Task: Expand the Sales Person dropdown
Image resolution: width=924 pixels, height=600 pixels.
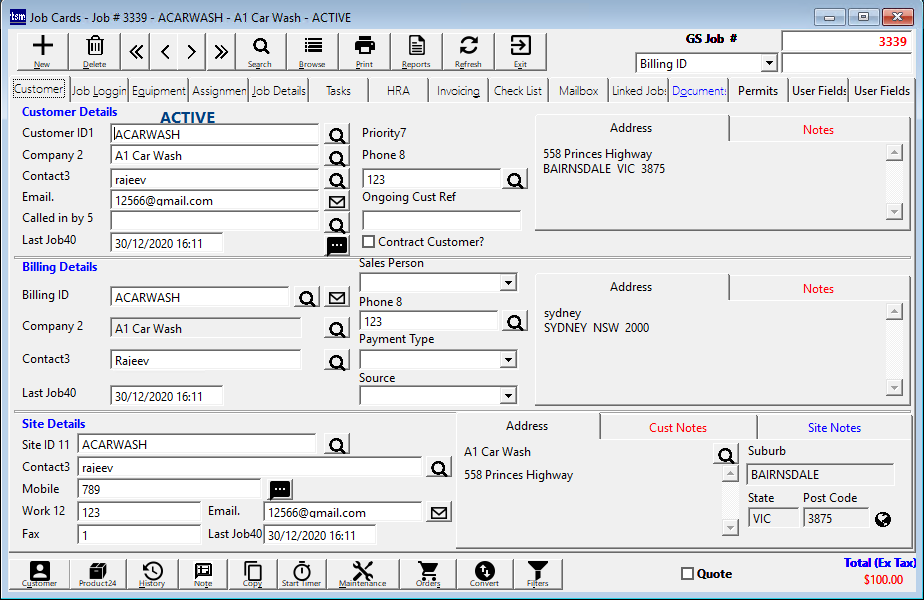Action: tap(508, 284)
